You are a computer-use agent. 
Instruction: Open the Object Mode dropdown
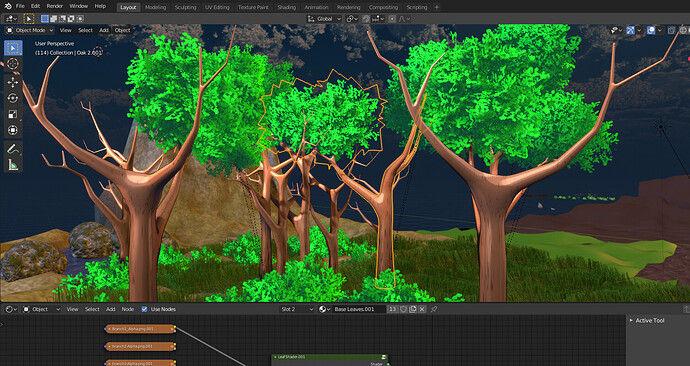pyautogui.click(x=29, y=30)
